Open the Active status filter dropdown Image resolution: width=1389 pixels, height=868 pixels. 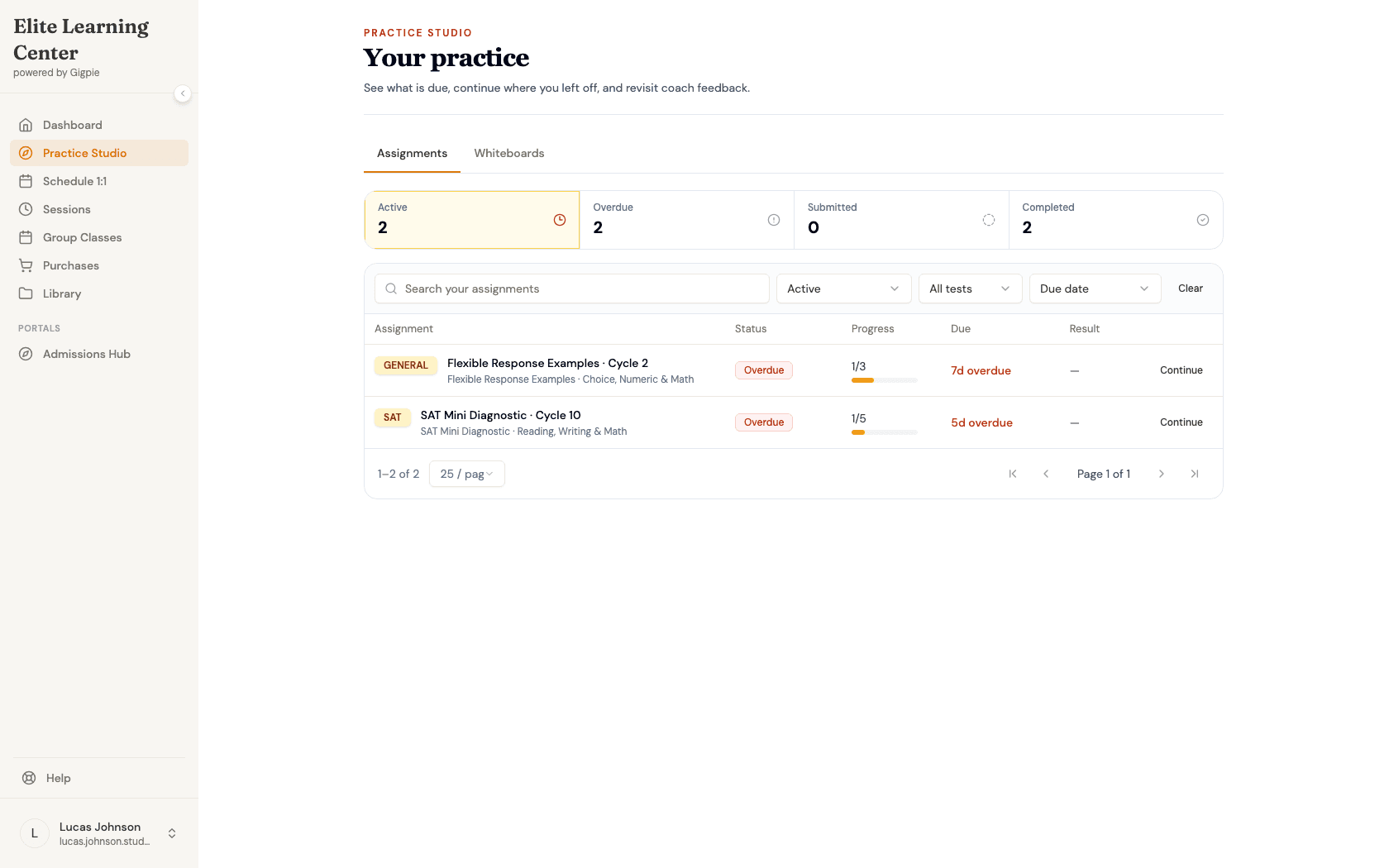coord(843,289)
